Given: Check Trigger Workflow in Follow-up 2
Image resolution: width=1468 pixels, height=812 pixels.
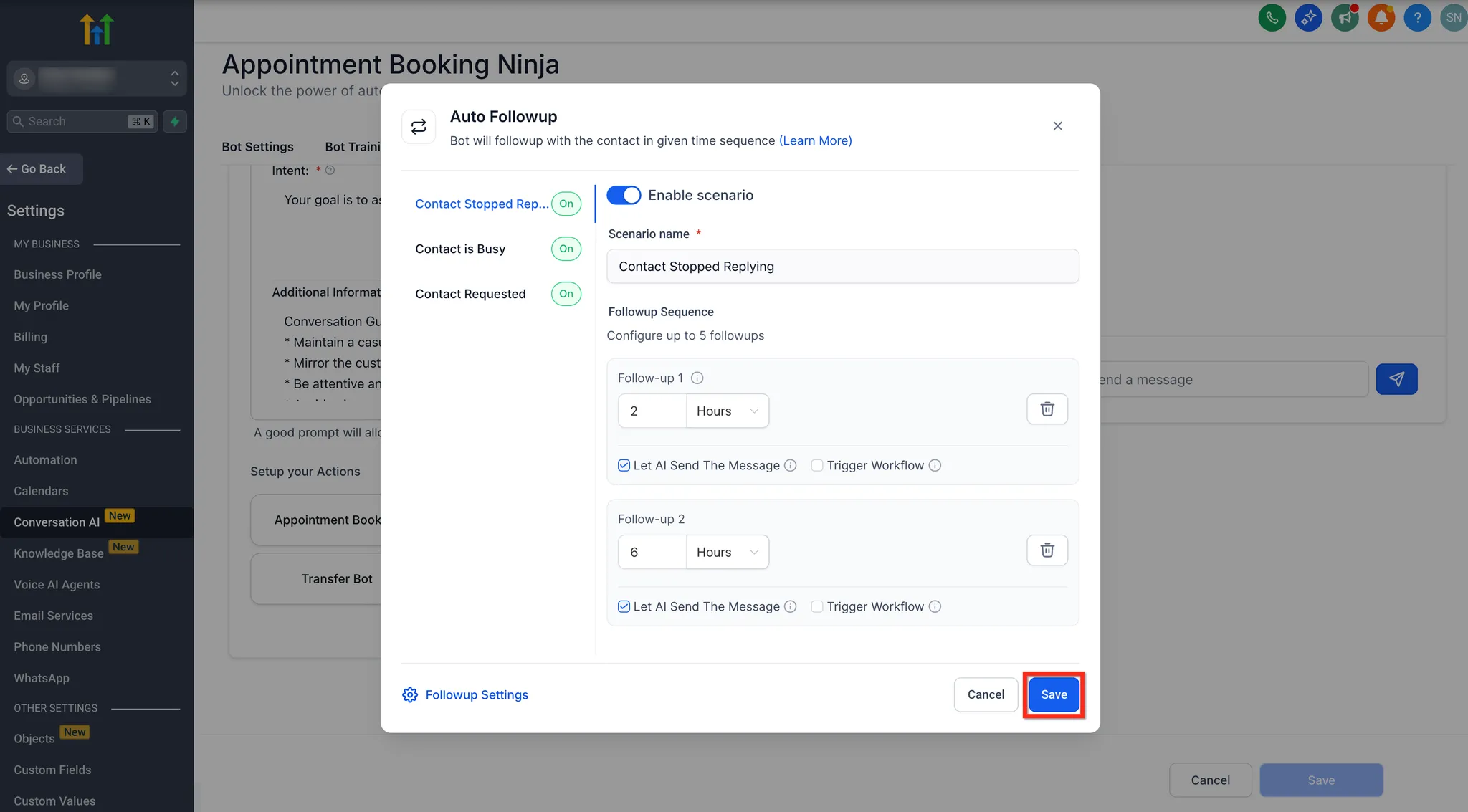Looking at the screenshot, I should tap(816, 606).
